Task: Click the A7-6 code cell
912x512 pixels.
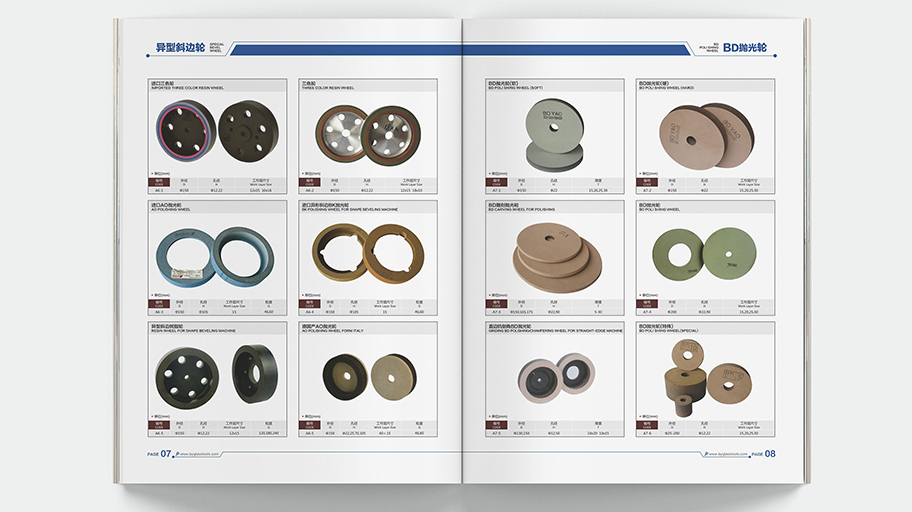Action: click(647, 433)
